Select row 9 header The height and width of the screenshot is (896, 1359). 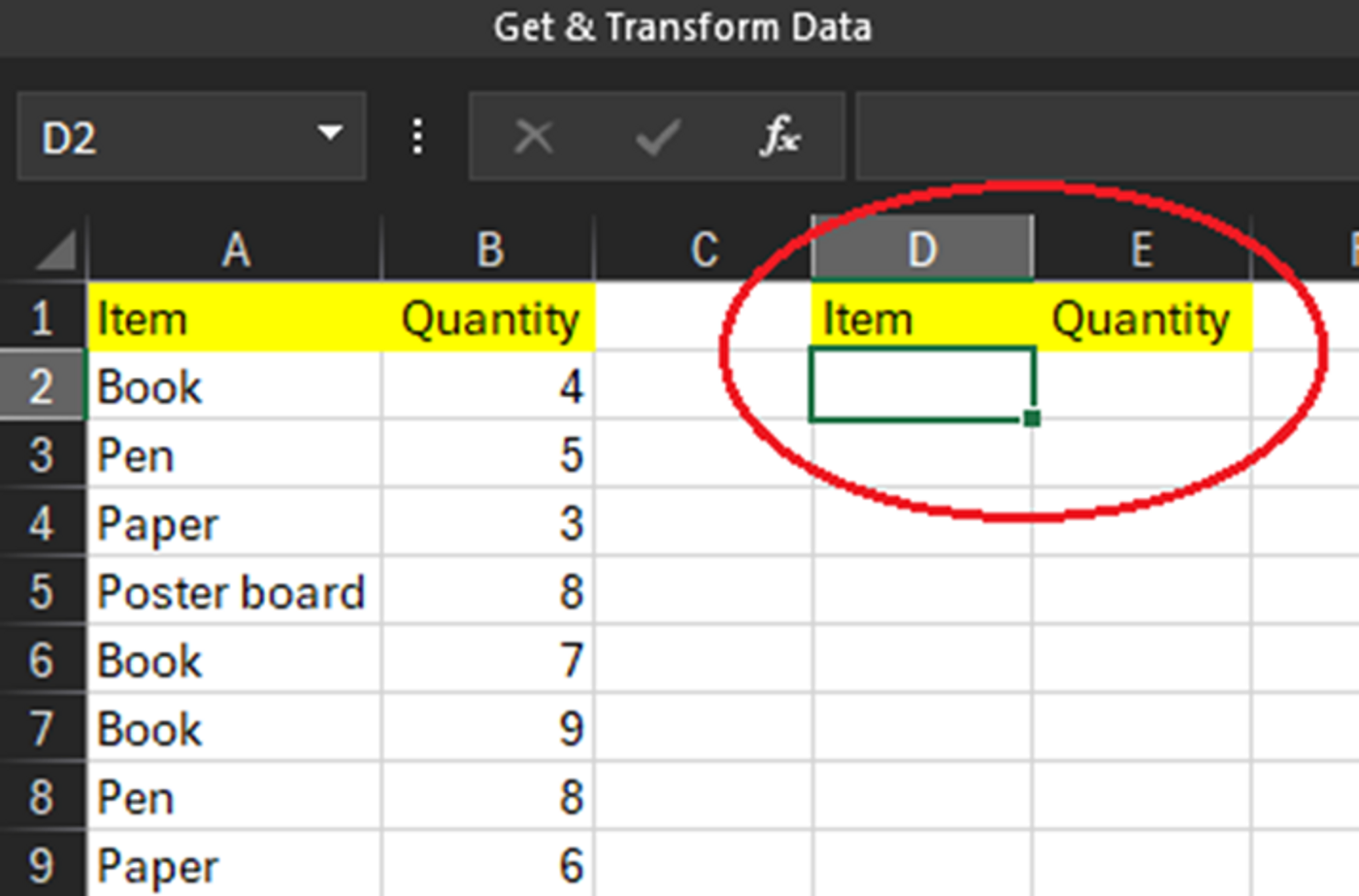(42, 865)
